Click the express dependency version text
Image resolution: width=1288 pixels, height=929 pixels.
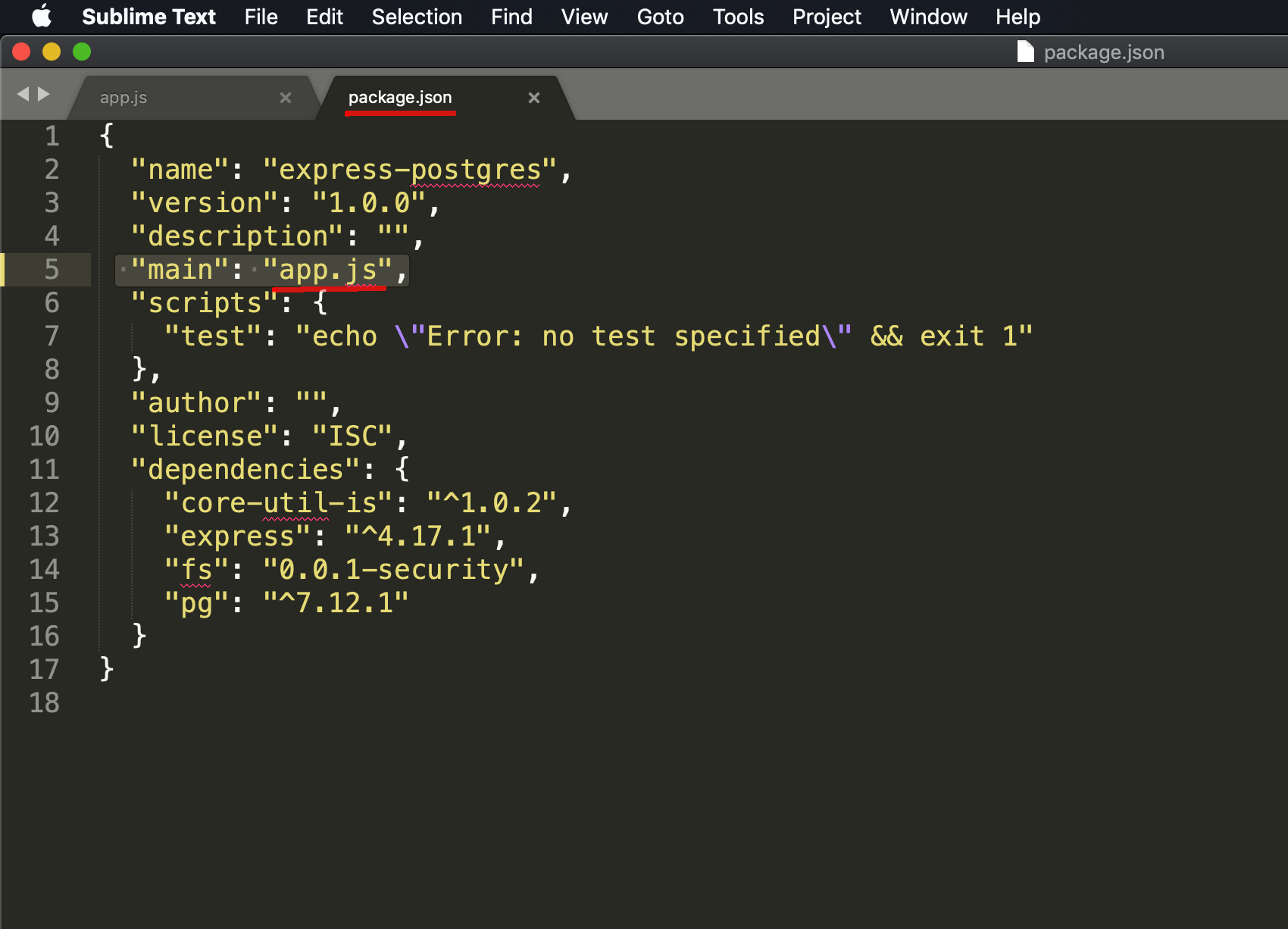424,536
